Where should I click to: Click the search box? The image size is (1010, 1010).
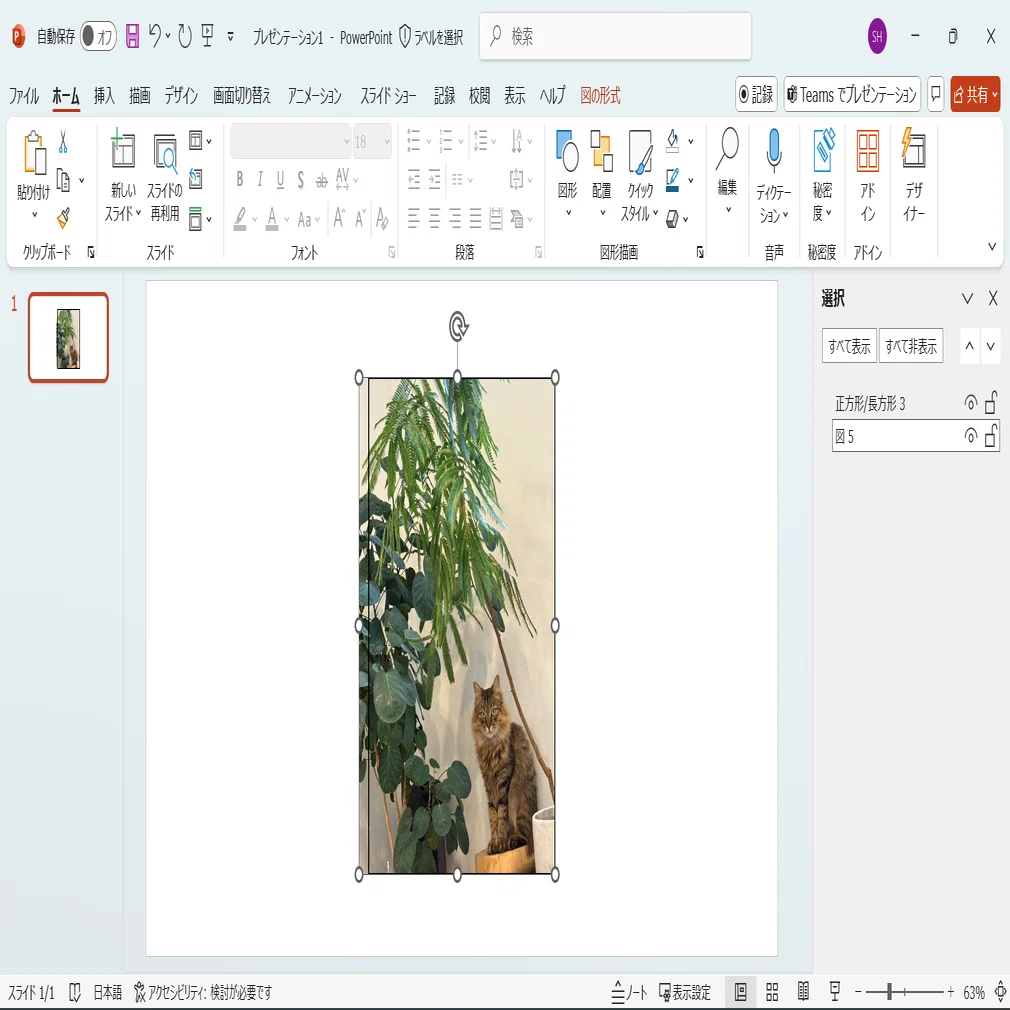pyautogui.click(x=615, y=36)
